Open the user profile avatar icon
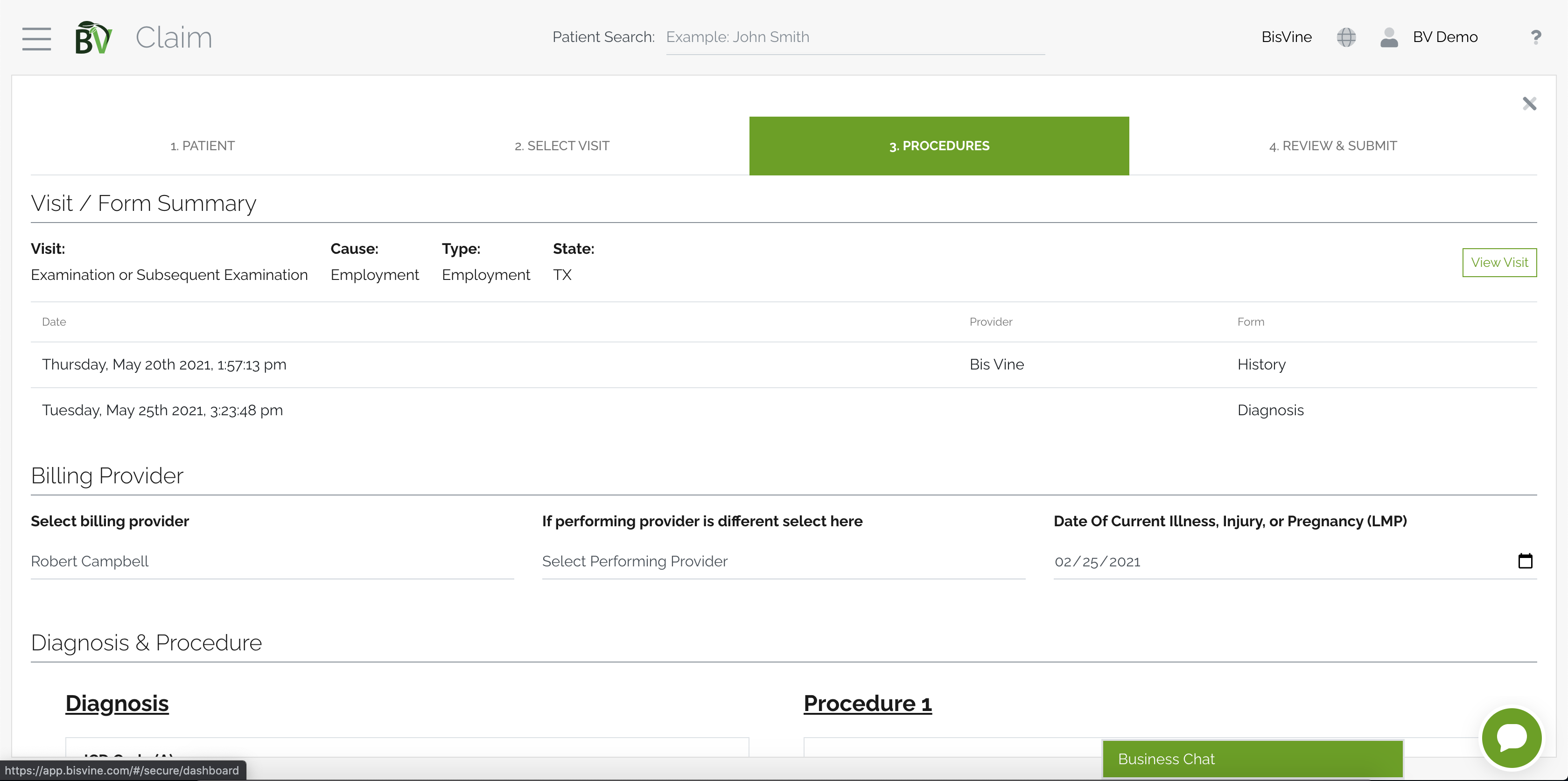This screenshot has width=1568, height=781. pyautogui.click(x=1389, y=37)
